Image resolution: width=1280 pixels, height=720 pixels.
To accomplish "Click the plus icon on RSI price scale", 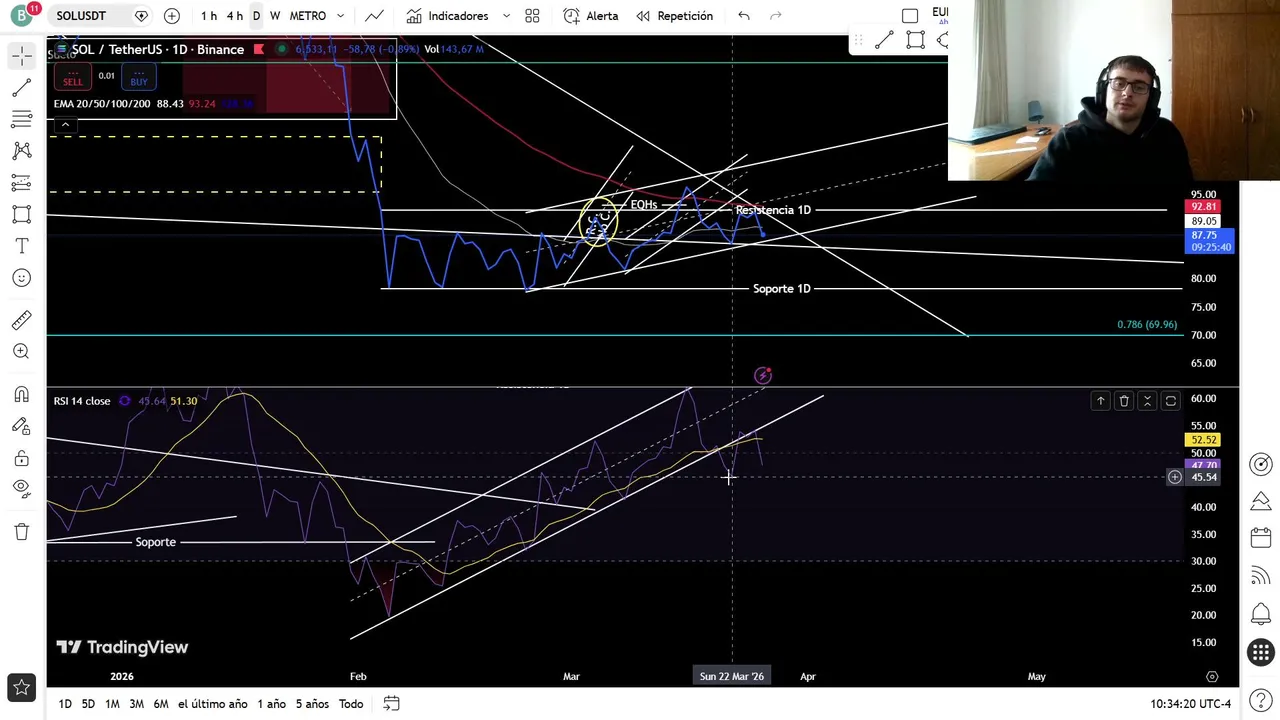I will (1175, 477).
